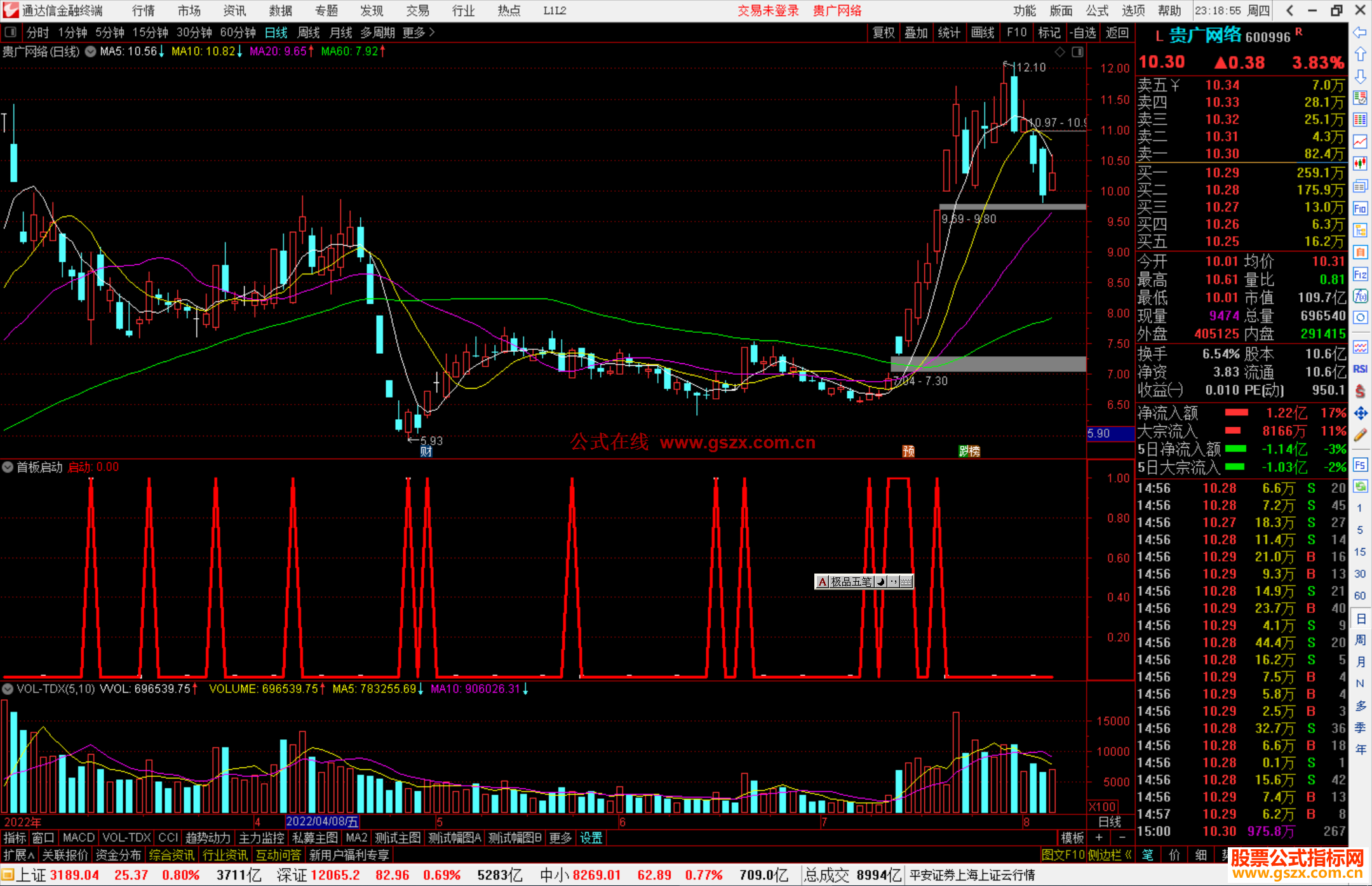Open the 资金分布 tab at bottom

pos(118,855)
